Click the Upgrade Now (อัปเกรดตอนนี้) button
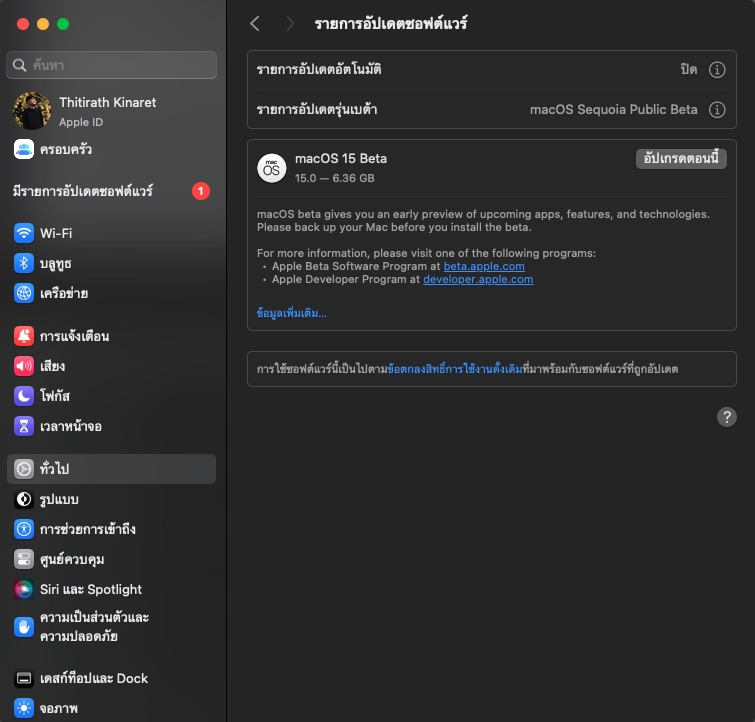The image size is (755, 722). click(681, 158)
